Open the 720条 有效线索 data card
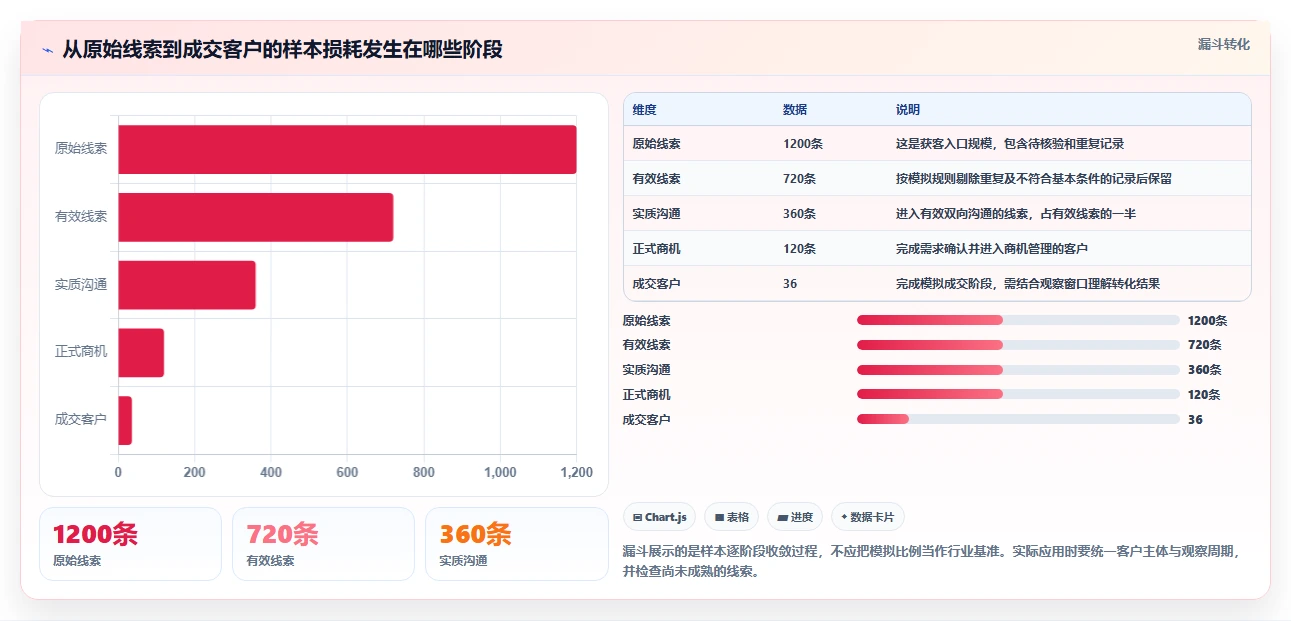The image size is (1291, 621). point(323,544)
